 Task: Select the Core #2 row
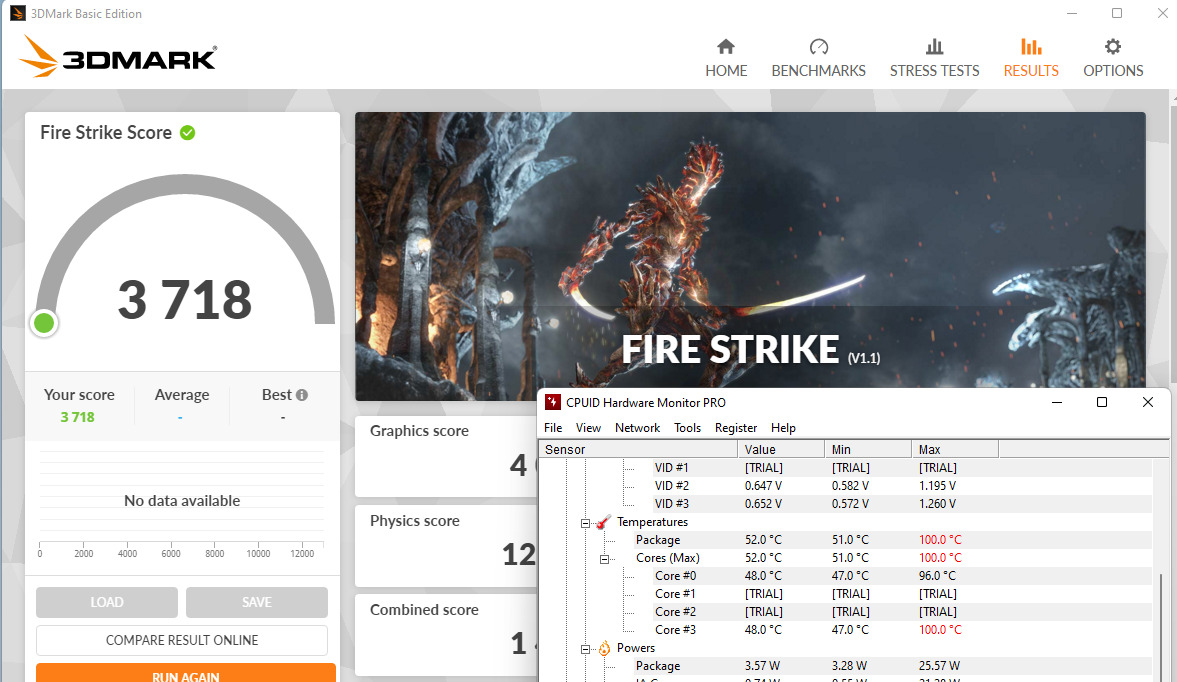click(x=846, y=611)
